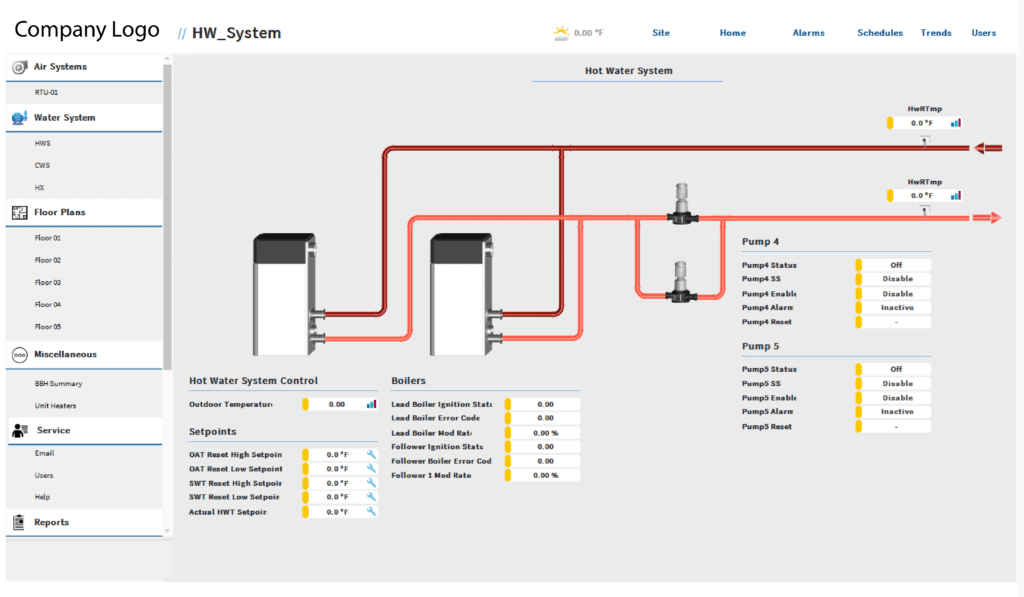1024x597 pixels.
Task: Click Pump4 Status value Off
Action: 896,265
